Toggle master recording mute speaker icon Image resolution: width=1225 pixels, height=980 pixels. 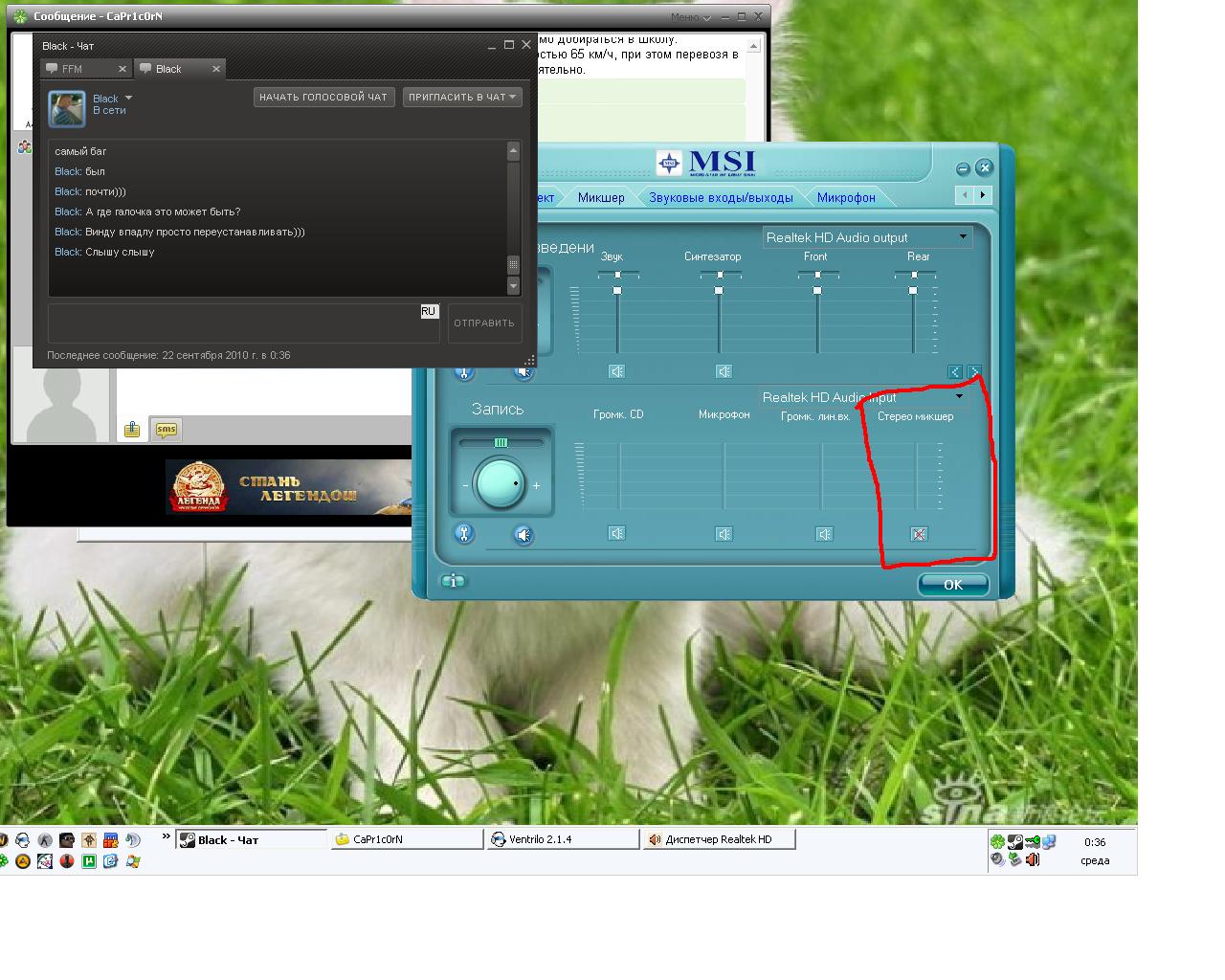[523, 535]
